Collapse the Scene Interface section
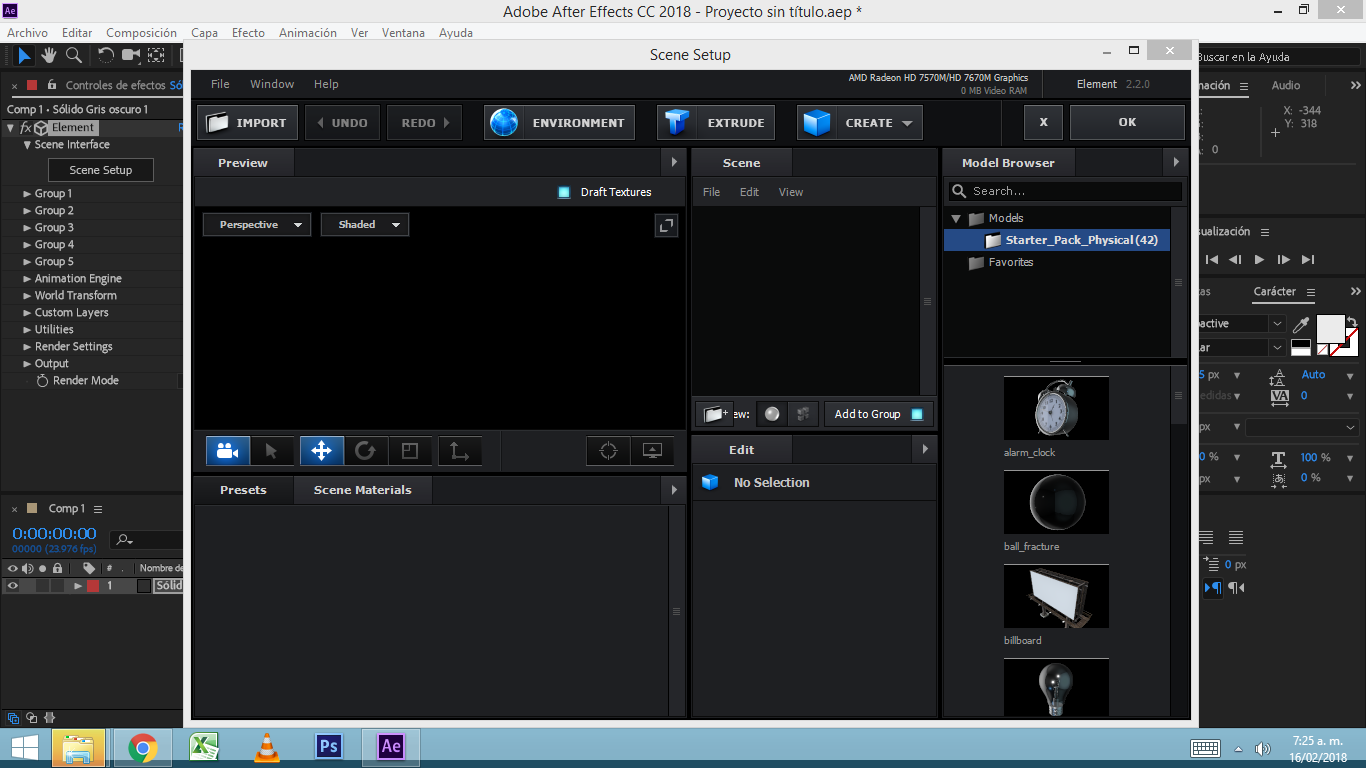 [27, 145]
